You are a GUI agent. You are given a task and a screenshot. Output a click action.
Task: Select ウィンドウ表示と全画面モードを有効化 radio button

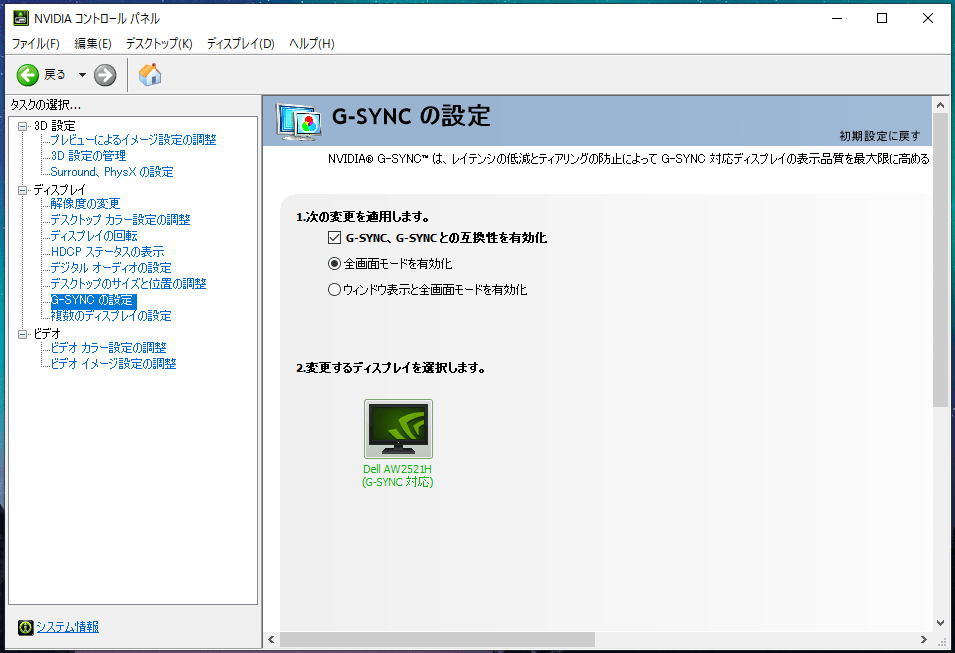pos(334,289)
